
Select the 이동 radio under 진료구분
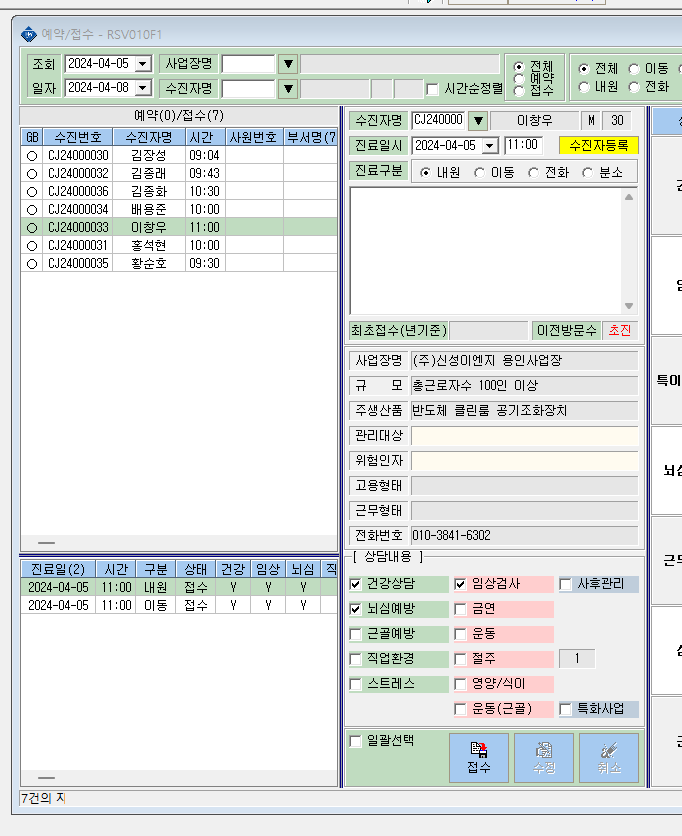(x=479, y=173)
